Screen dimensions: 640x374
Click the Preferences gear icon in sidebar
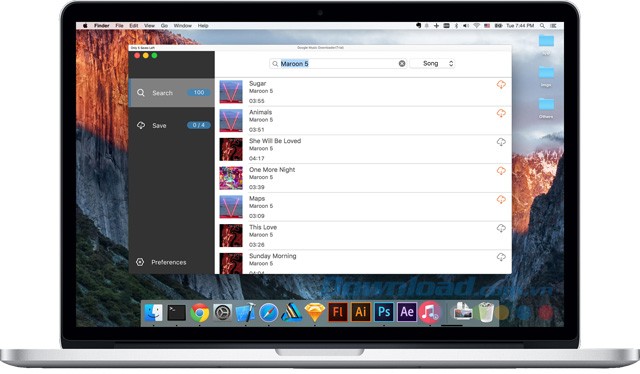pyautogui.click(x=140, y=262)
